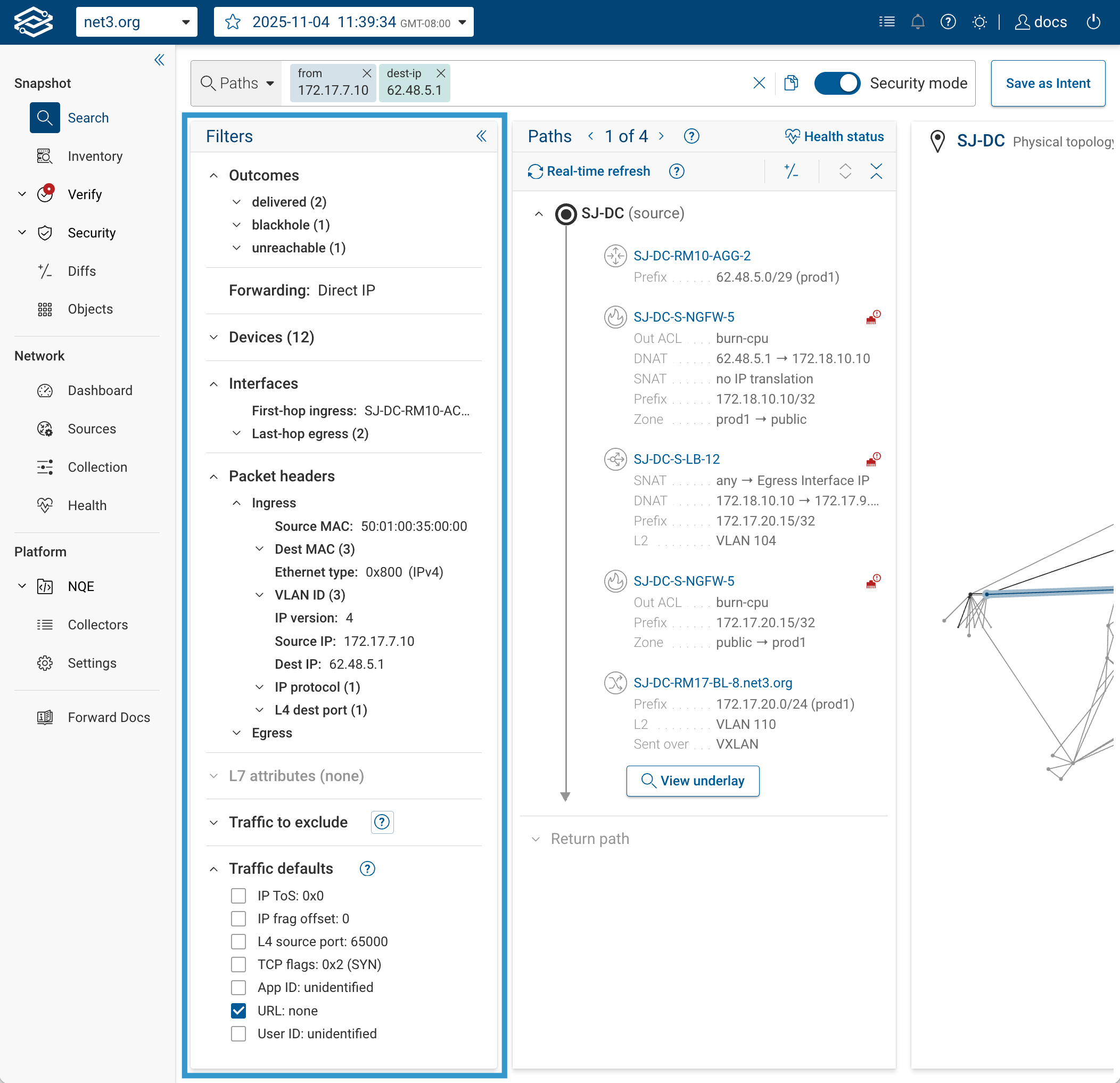
Task: Click the notifications bell icon
Action: [x=918, y=22]
